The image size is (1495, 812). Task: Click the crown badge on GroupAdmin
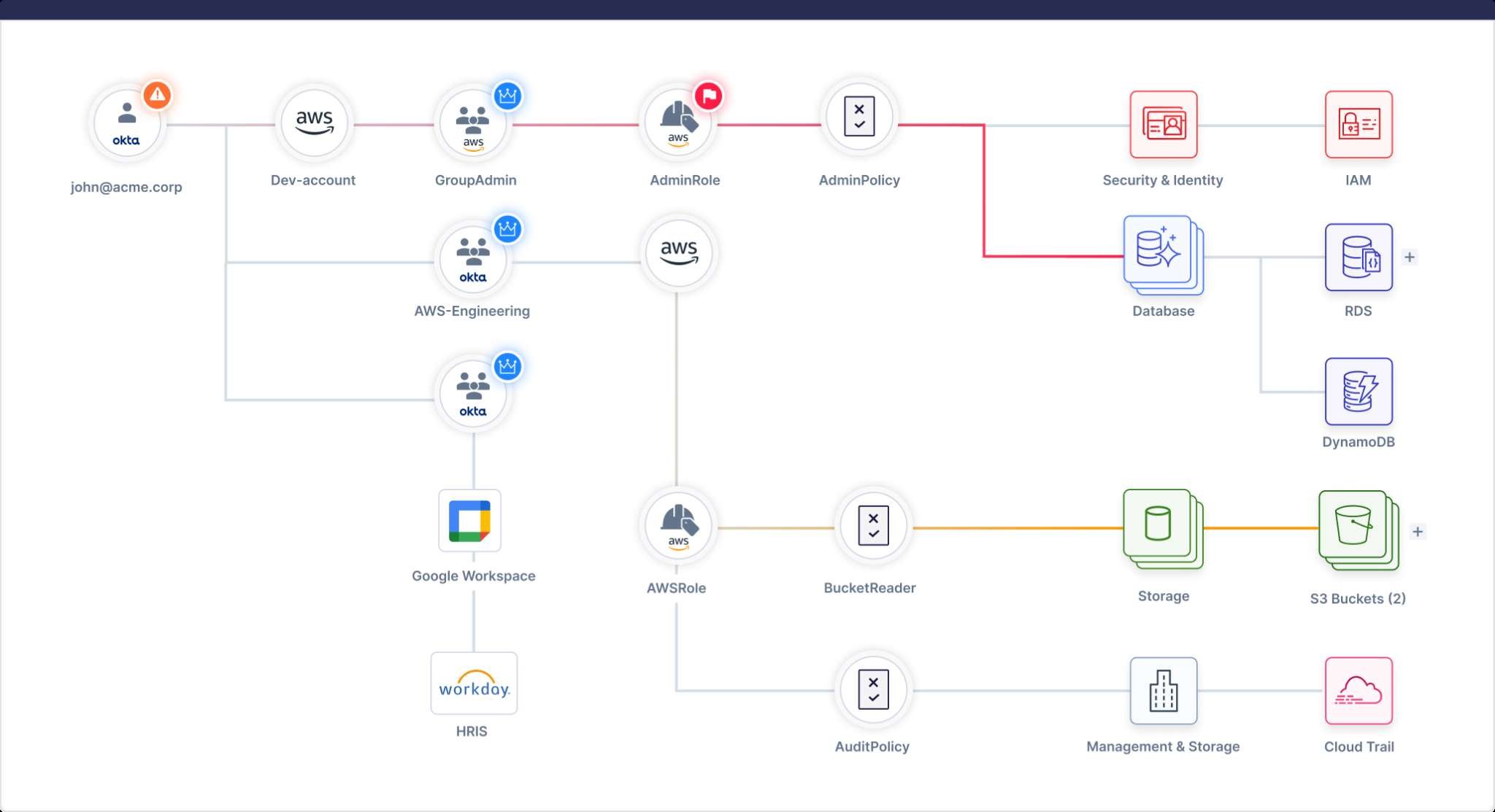point(507,96)
